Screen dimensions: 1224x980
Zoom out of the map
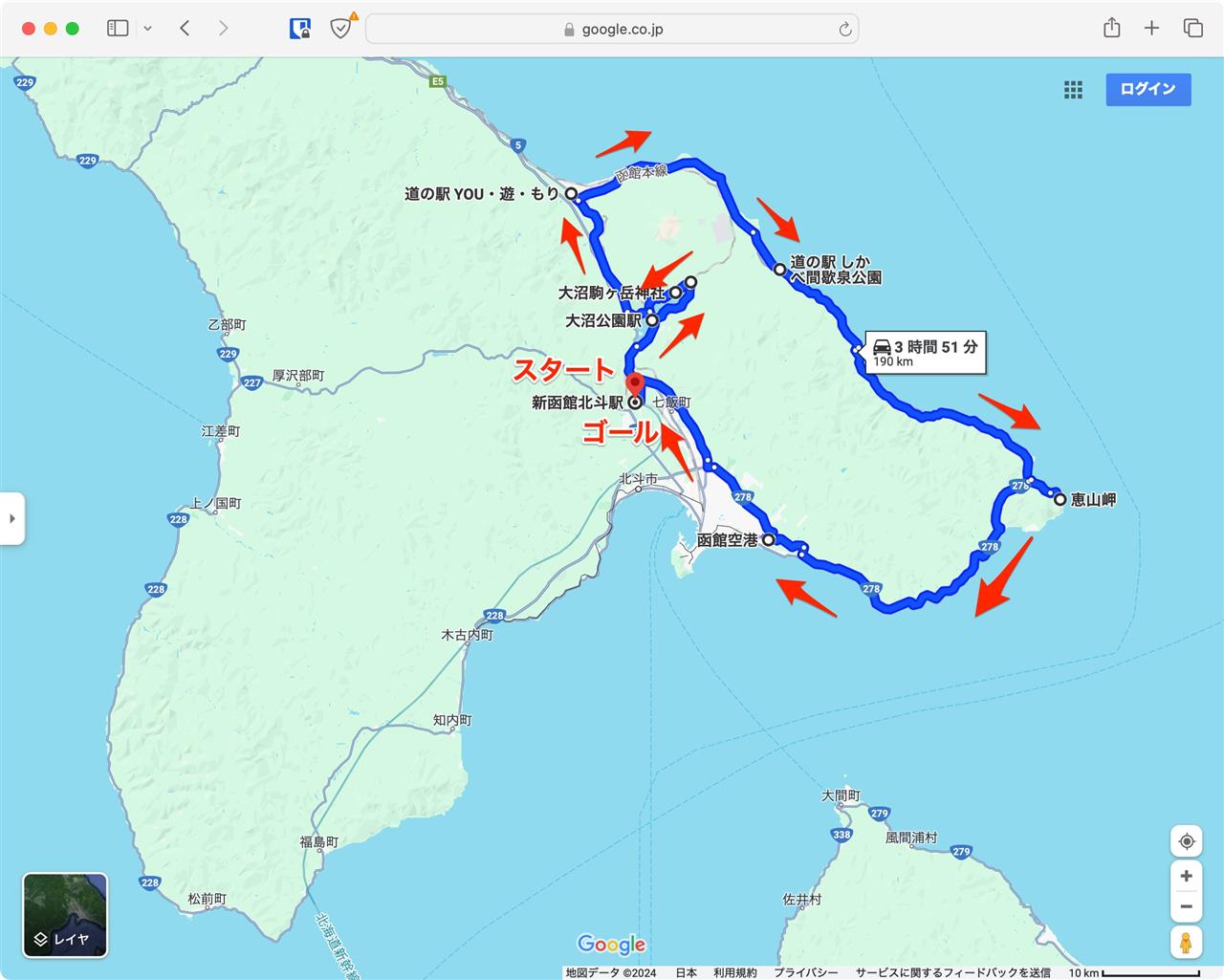[1186, 906]
